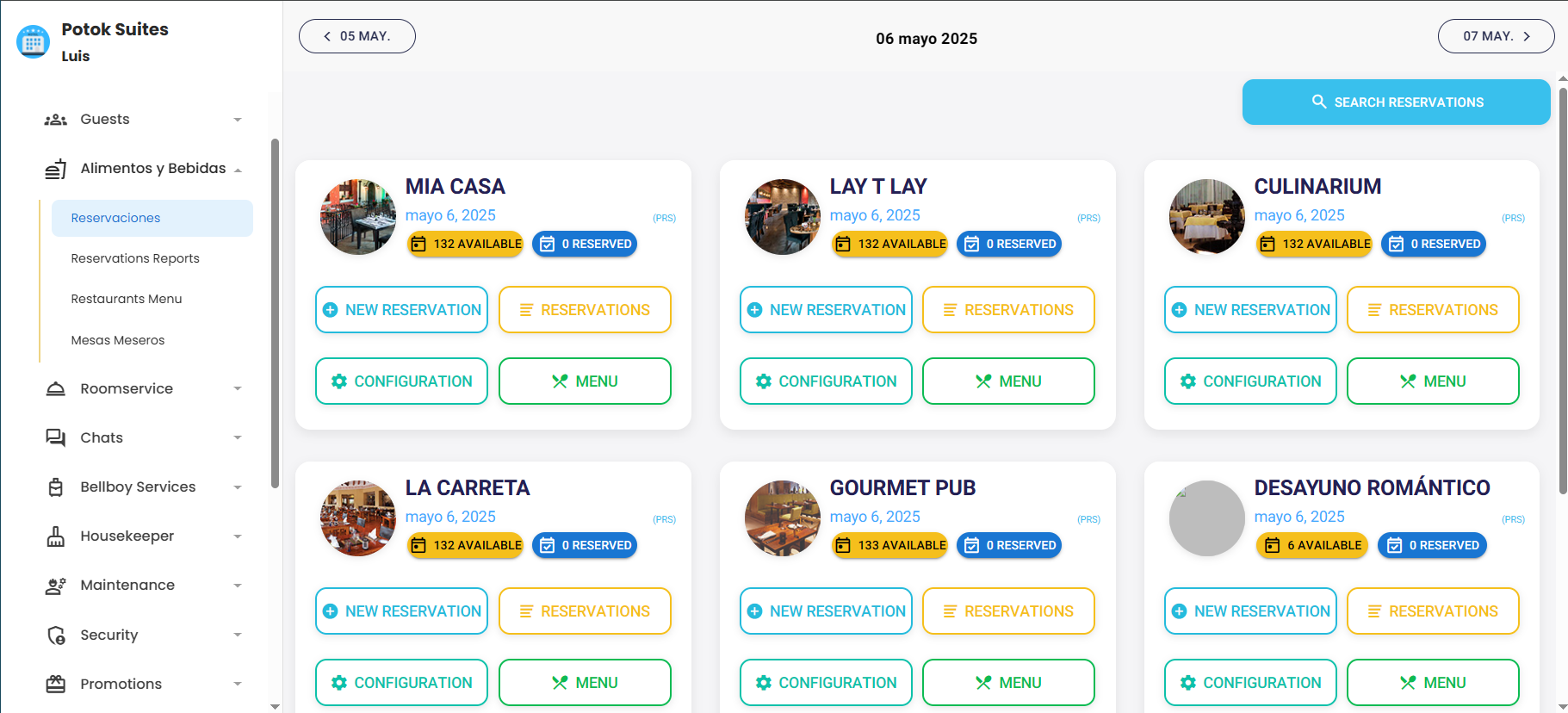Screen dimensions: 1568x713
Task: Click the CULINARIUM restaurant thumbnail
Action: coord(1207,217)
